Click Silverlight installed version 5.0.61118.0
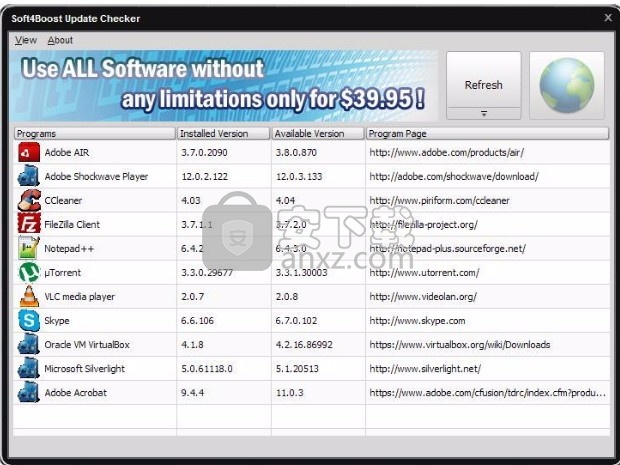Viewport: 620px width, 465px height. (207, 369)
